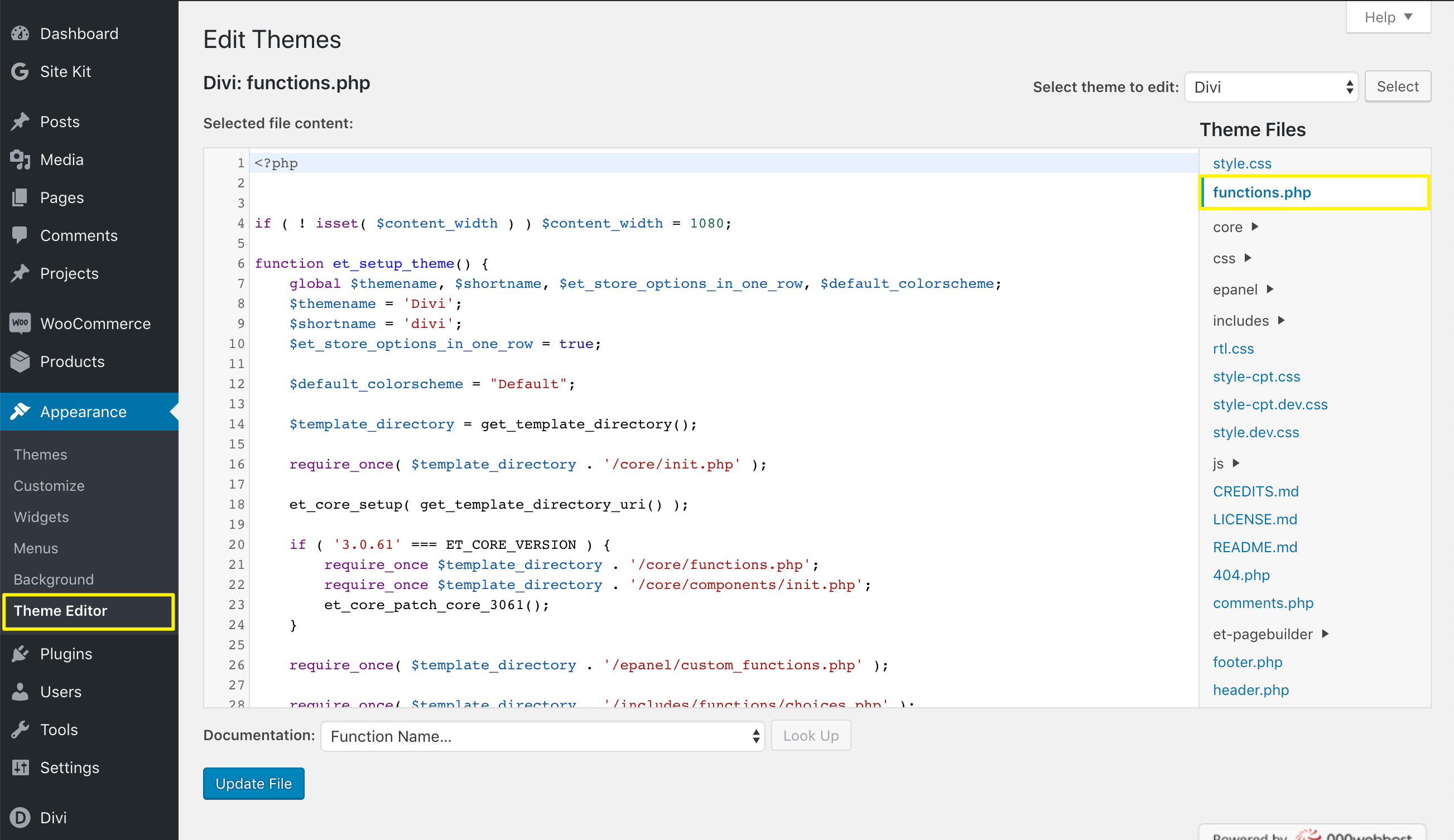Open the Dashboard icon in sidebar
This screenshot has width=1454, height=840.
point(20,33)
